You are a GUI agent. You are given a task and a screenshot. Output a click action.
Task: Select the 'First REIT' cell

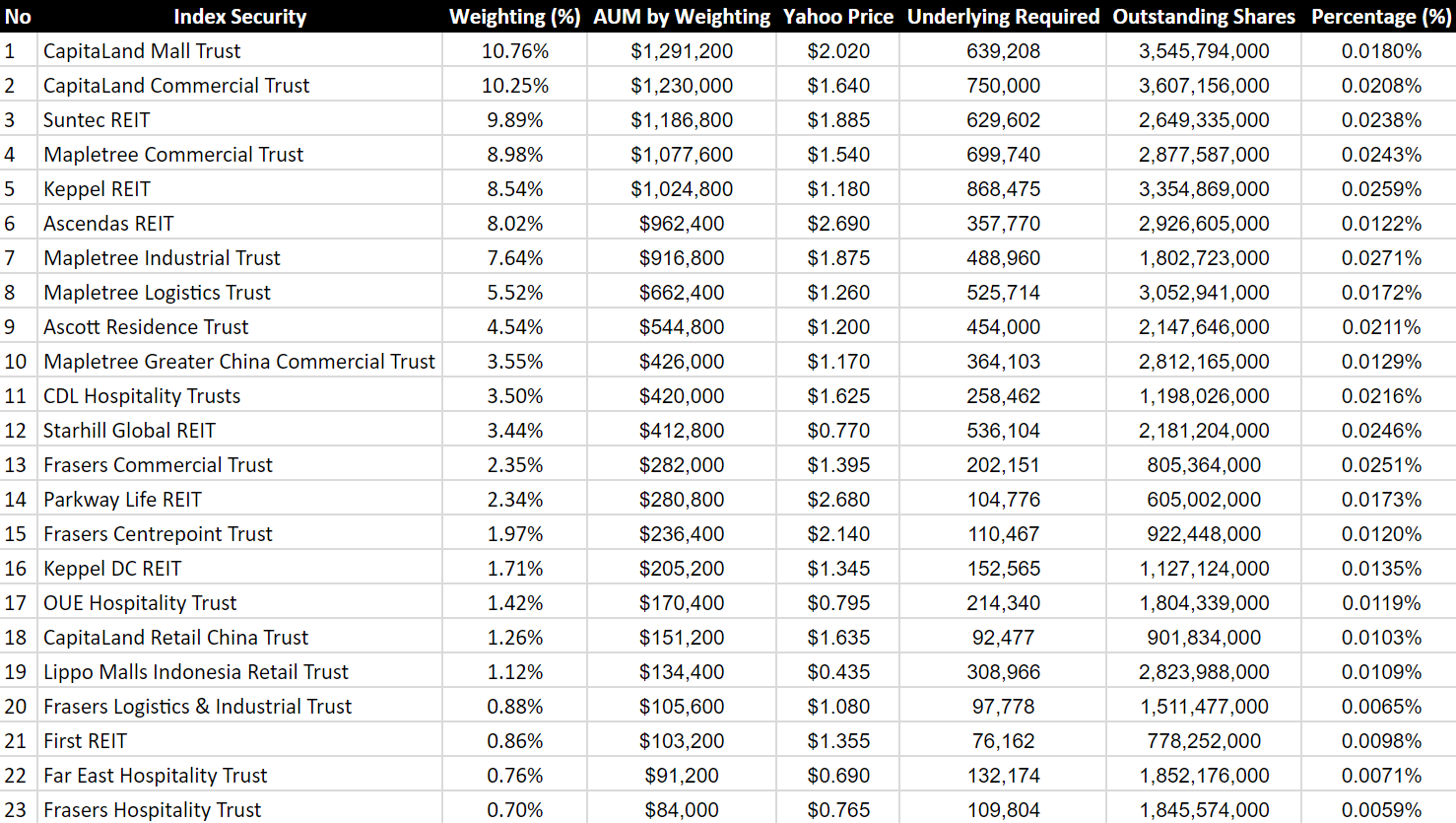239,740
